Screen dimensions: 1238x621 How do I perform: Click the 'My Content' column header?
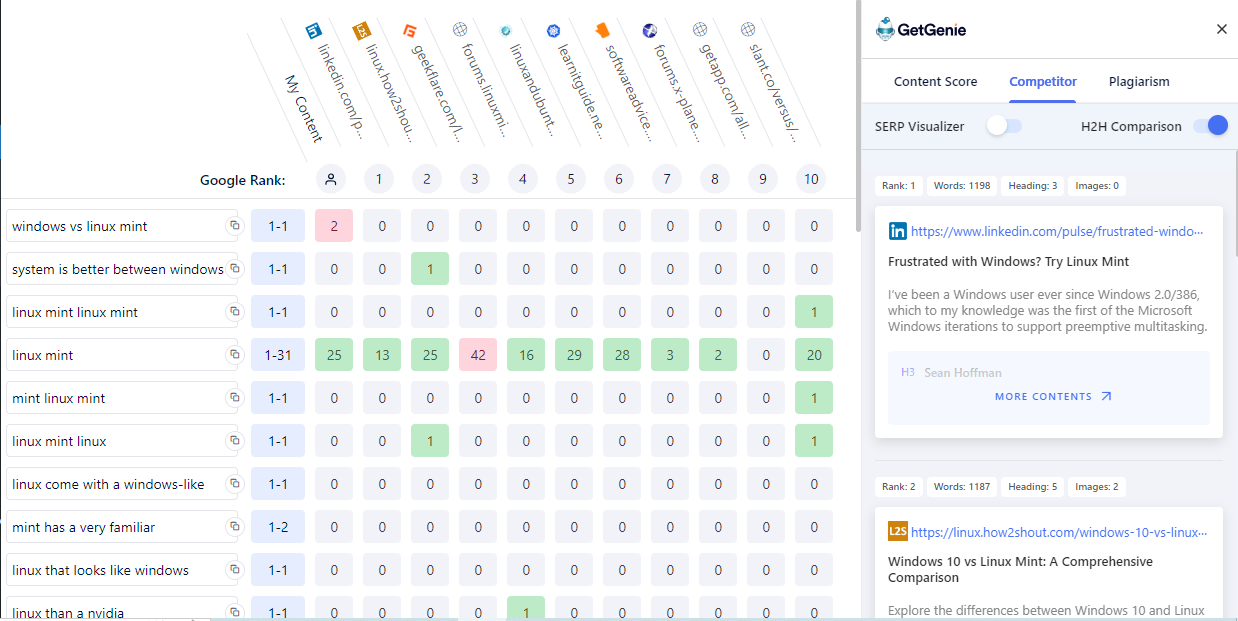(303, 109)
